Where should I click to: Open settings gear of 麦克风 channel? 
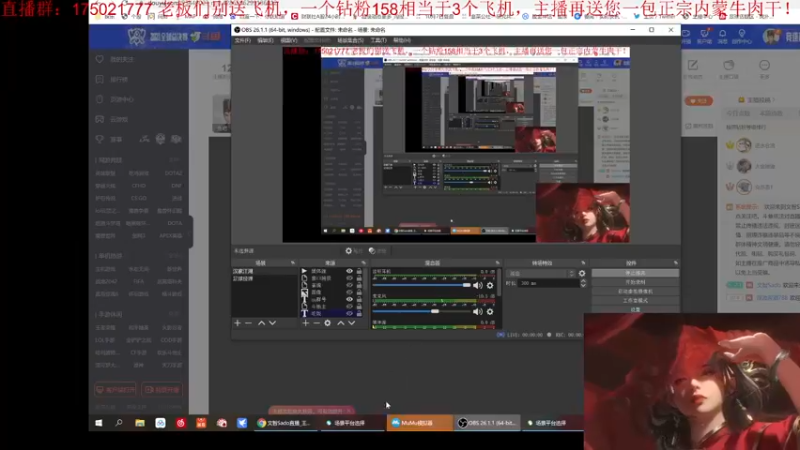pyautogui.click(x=490, y=311)
